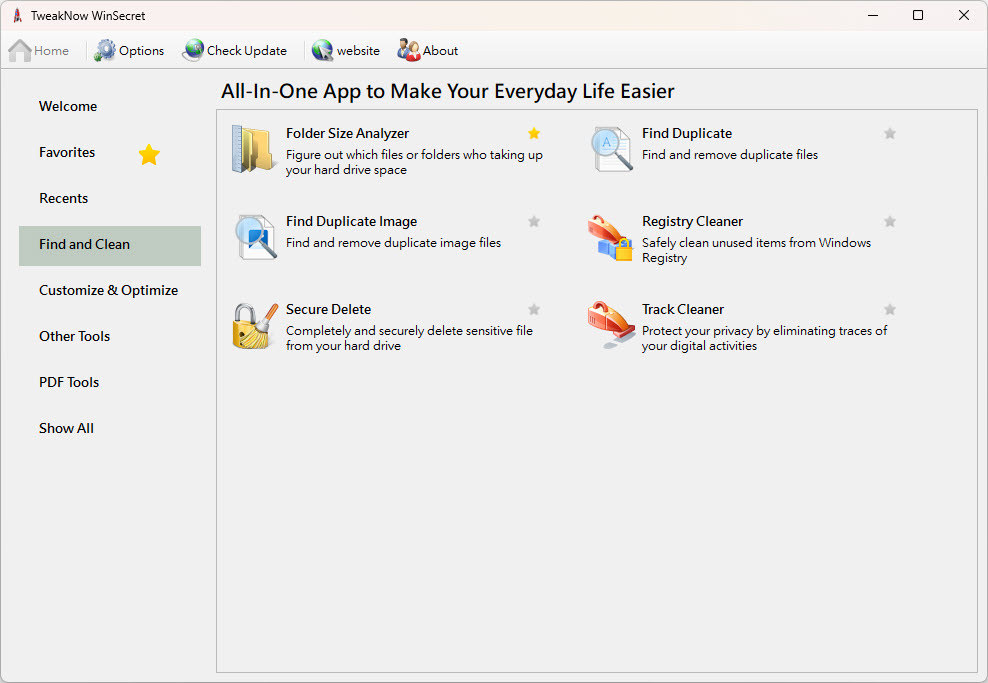Open the Folder Size Analyzer icon

[x=252, y=149]
